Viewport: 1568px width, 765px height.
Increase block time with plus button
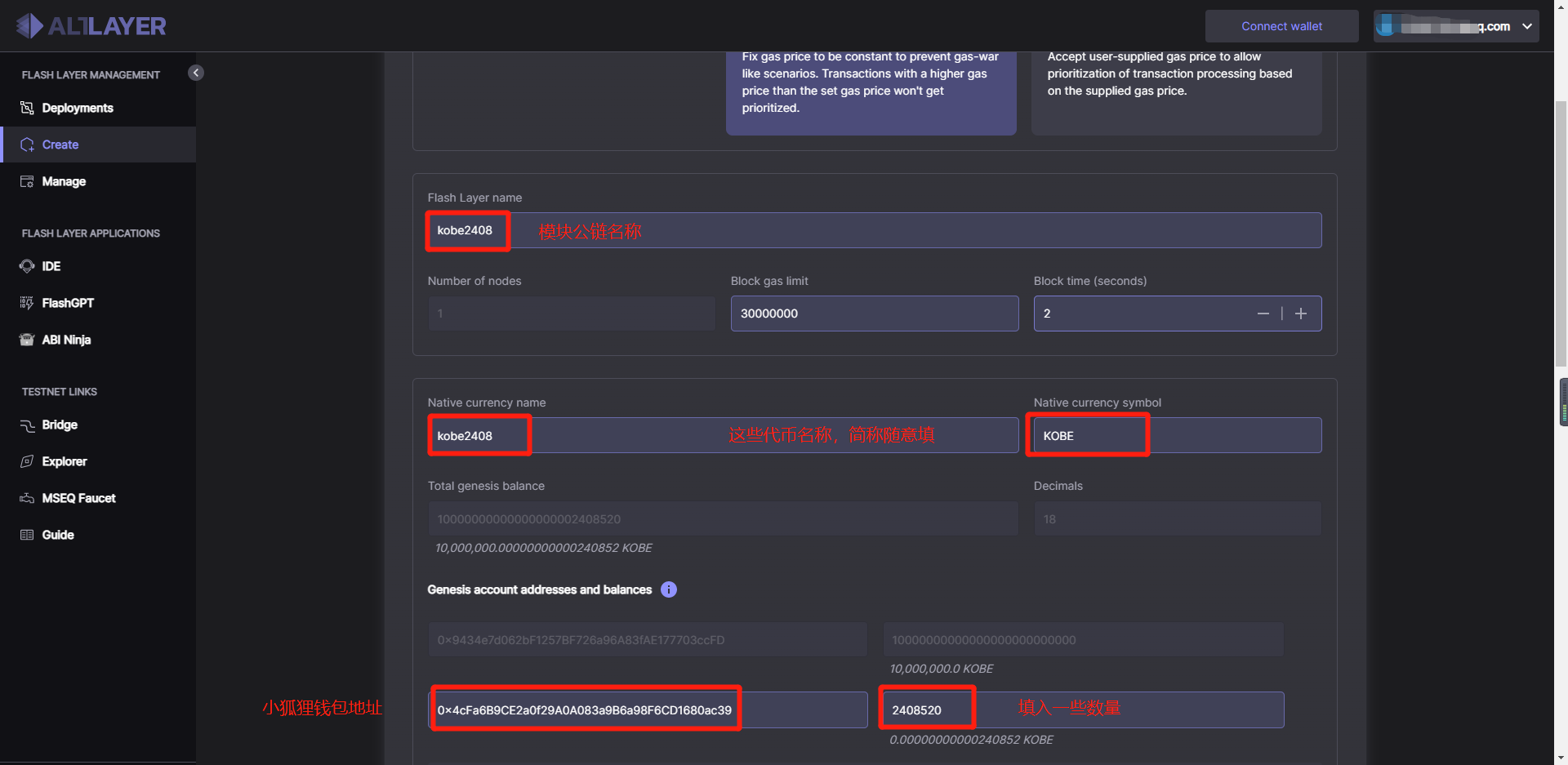click(x=1301, y=314)
